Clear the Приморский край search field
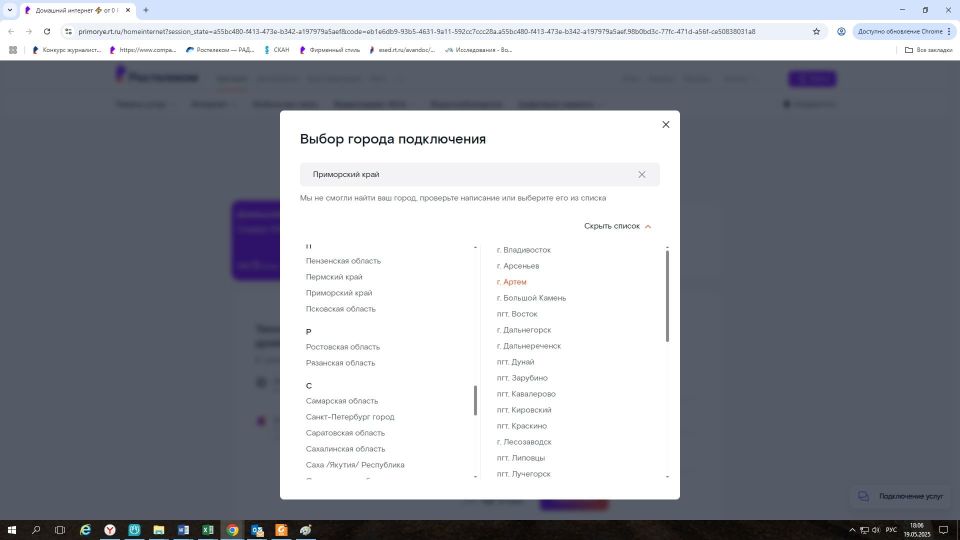The width and height of the screenshot is (960, 540). (642, 174)
